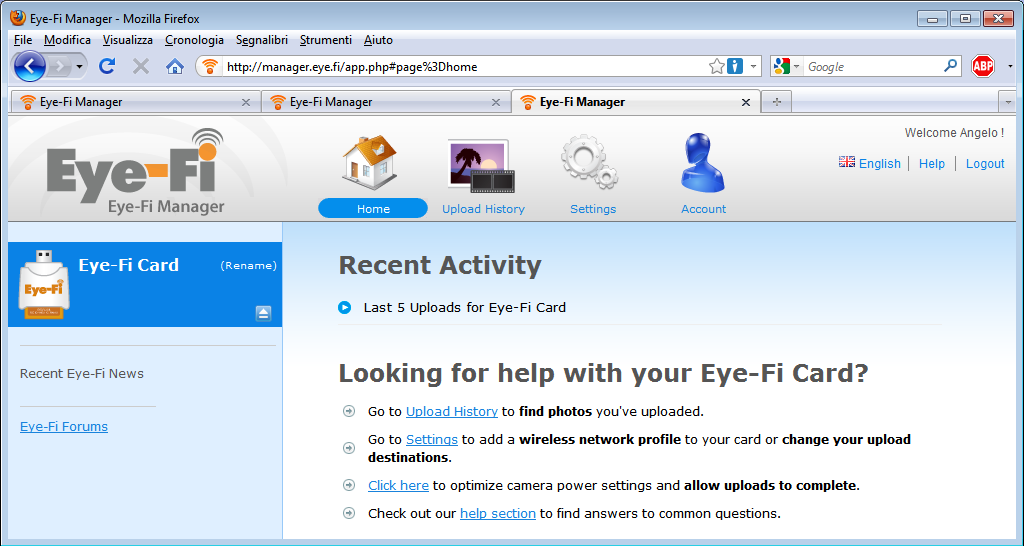Switch to the first Eye-Fi Manager tab

pos(135,102)
